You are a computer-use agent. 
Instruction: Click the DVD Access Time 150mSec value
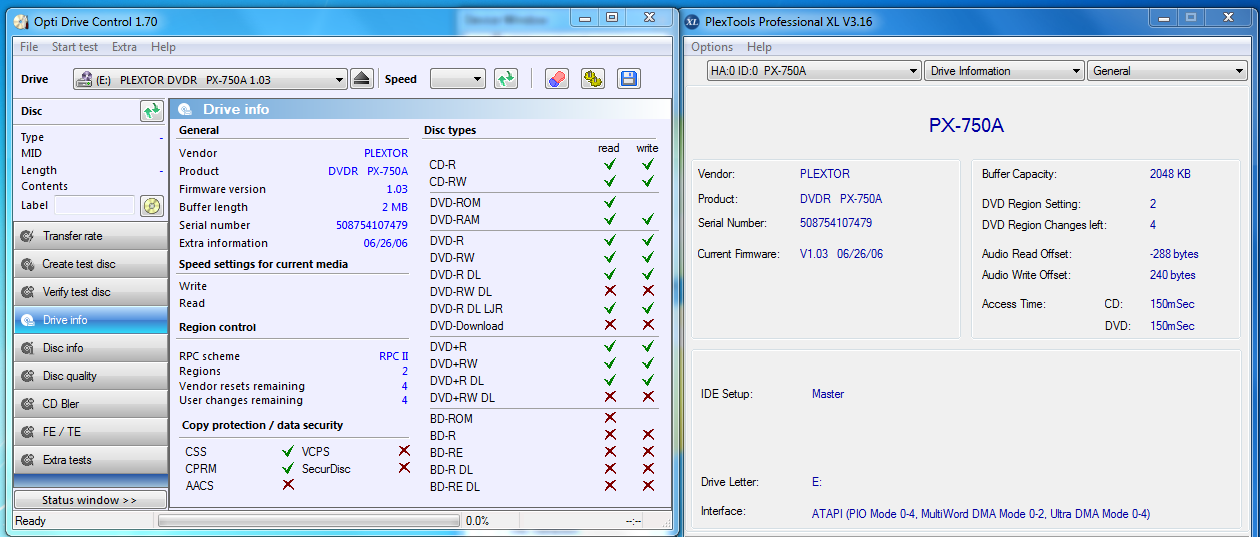pos(1172,326)
